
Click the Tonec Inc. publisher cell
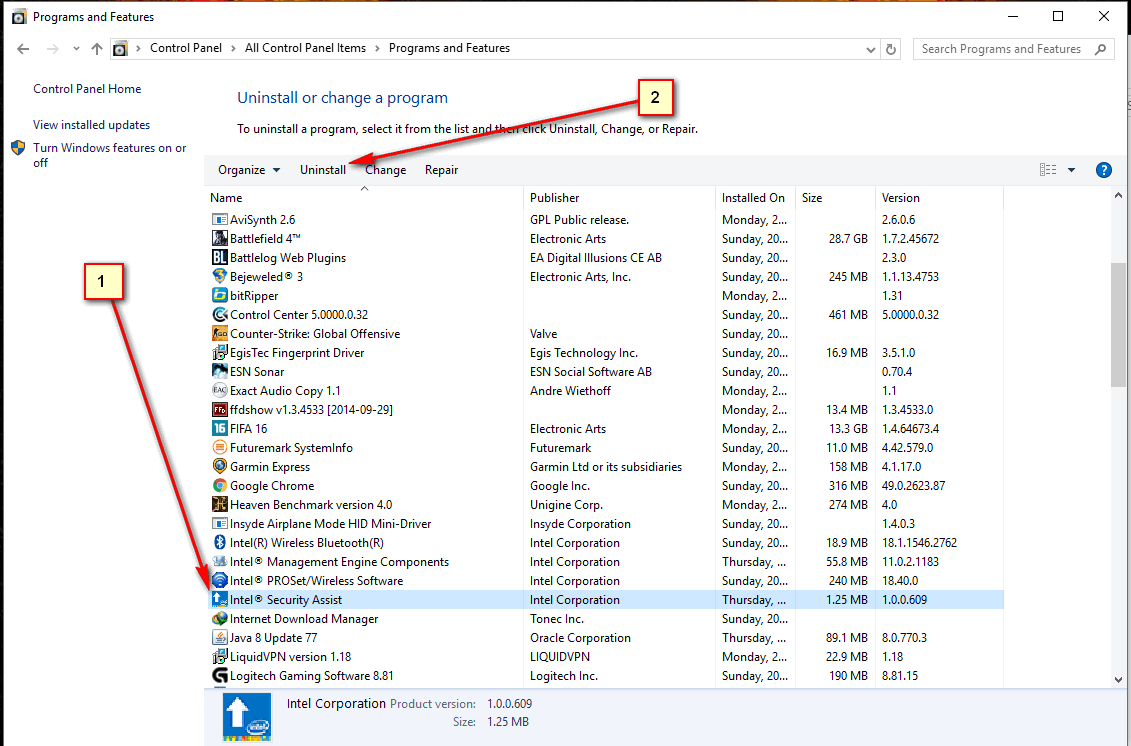[556, 619]
